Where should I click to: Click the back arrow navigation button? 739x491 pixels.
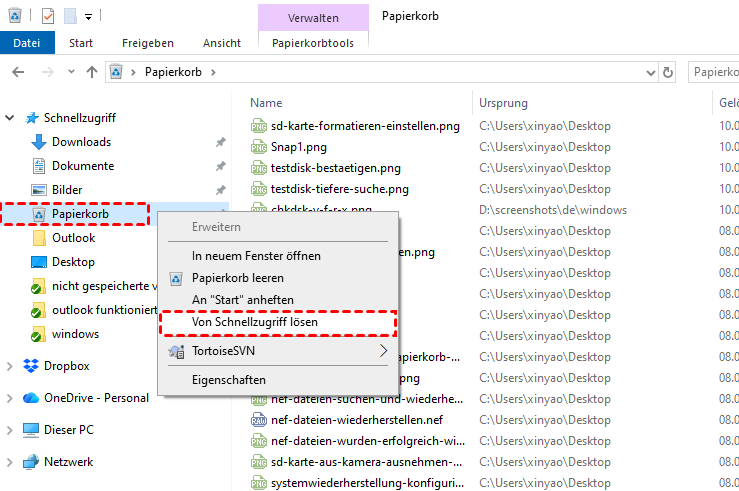17,72
